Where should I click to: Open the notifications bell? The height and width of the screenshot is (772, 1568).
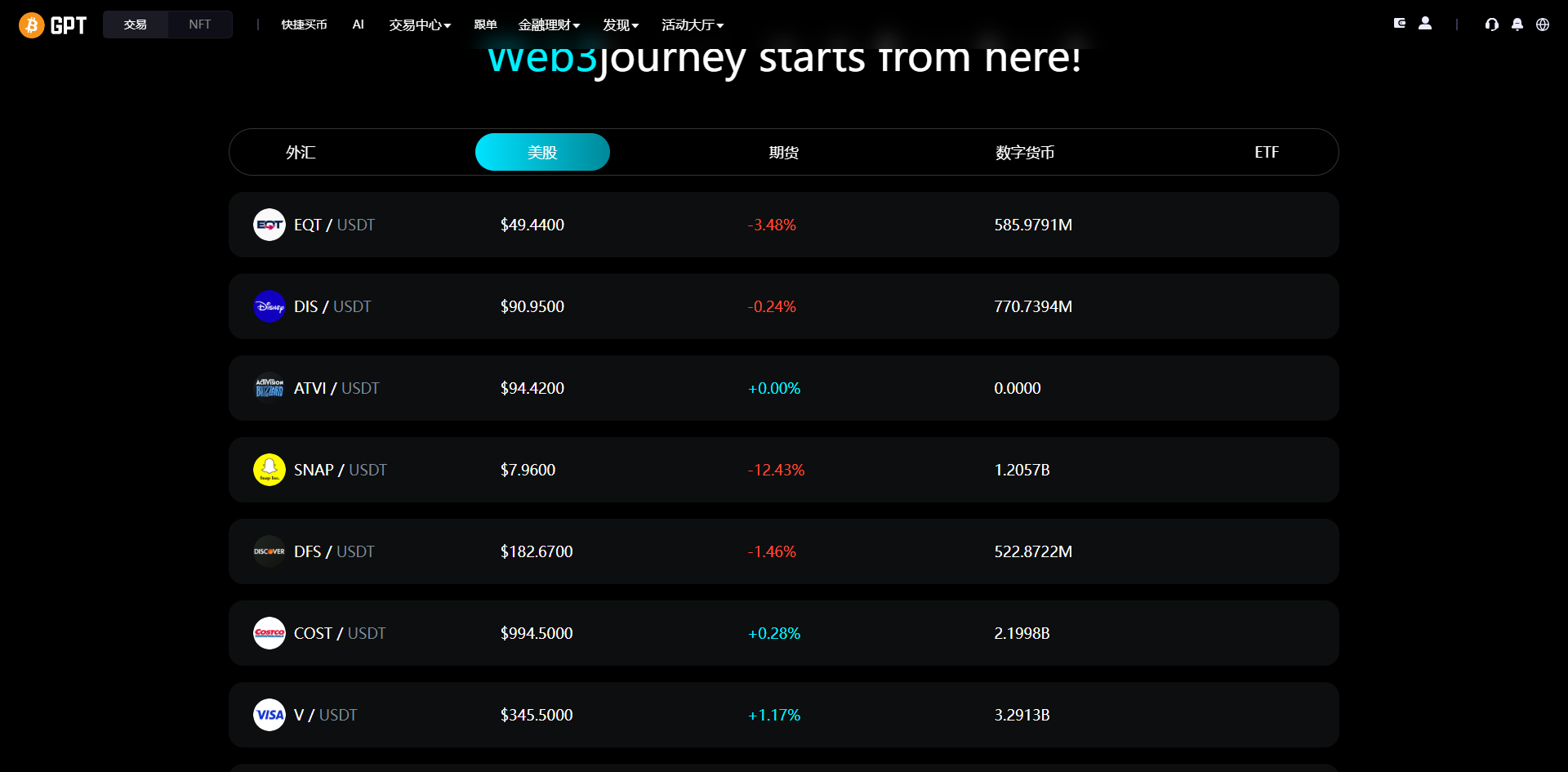point(1517,25)
